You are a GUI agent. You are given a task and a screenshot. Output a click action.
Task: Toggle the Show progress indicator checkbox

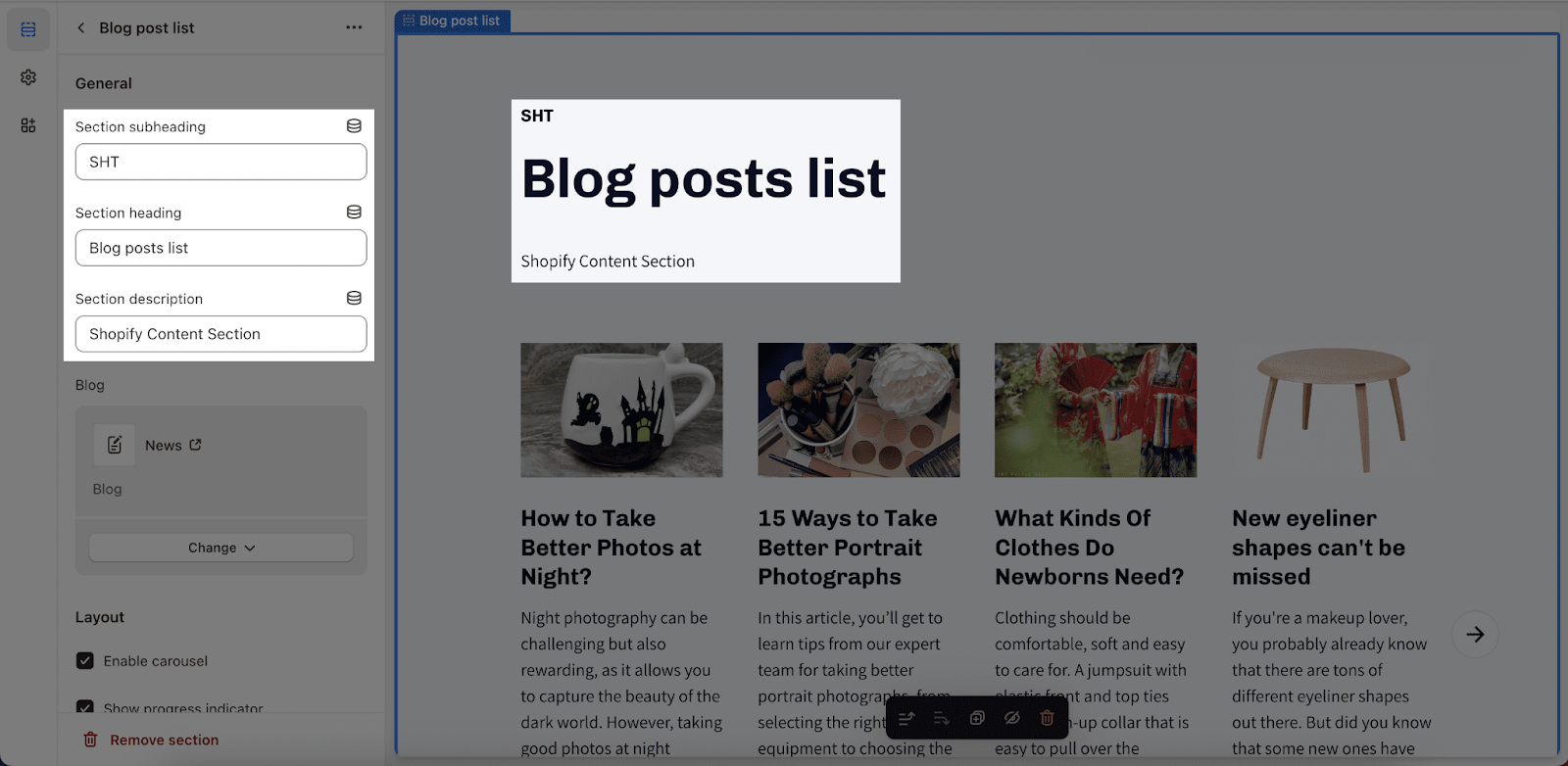(85, 707)
